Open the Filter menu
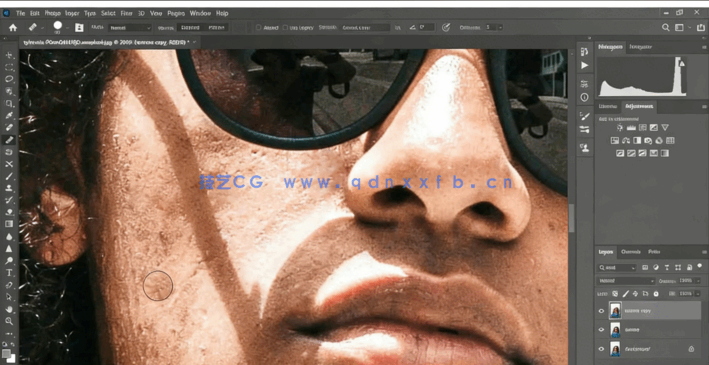 point(126,13)
